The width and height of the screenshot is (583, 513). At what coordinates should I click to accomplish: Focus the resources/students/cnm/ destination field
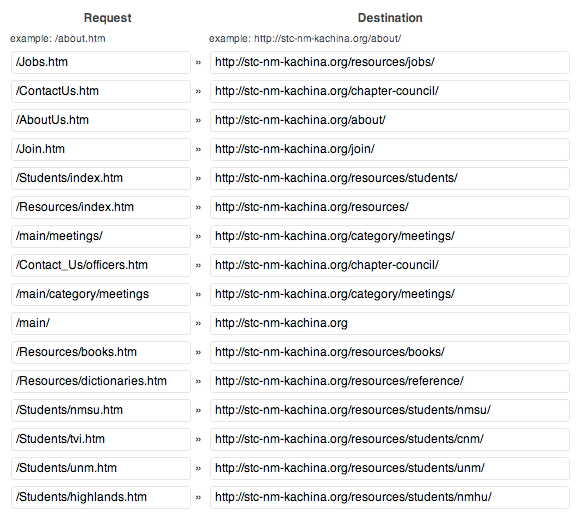[390, 439]
